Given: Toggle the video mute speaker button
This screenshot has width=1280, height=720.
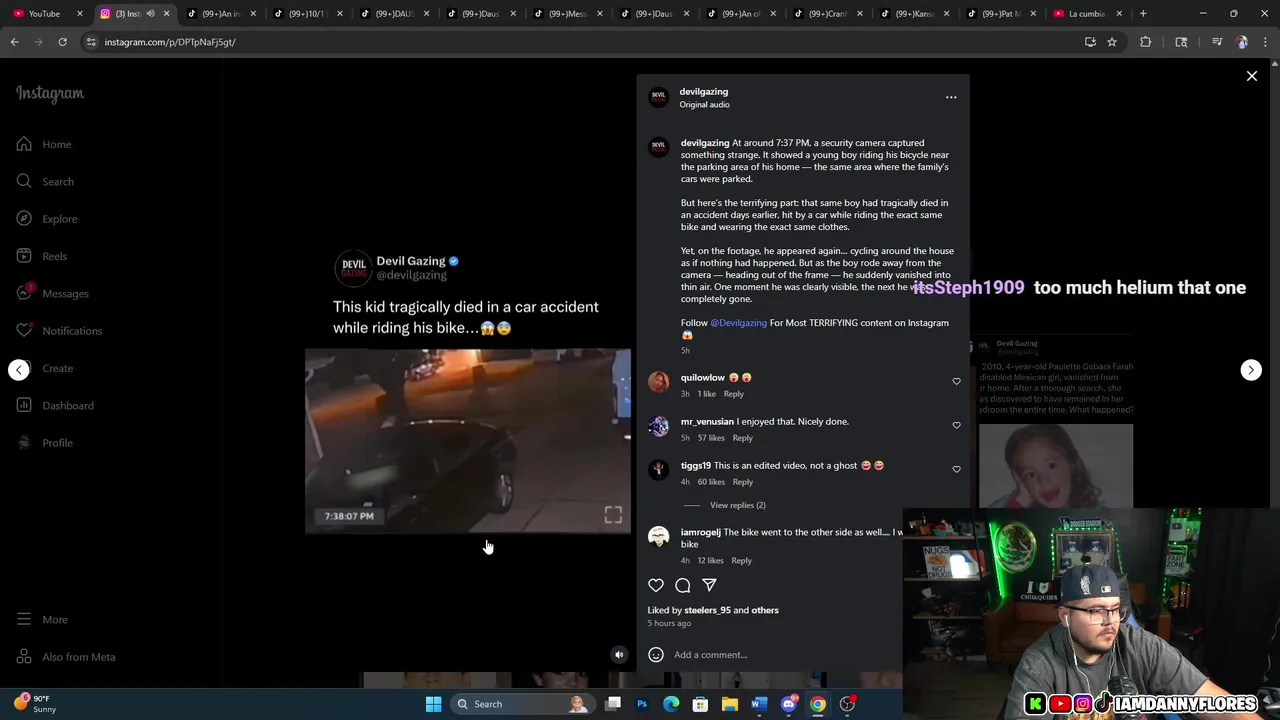Looking at the screenshot, I should (x=619, y=655).
